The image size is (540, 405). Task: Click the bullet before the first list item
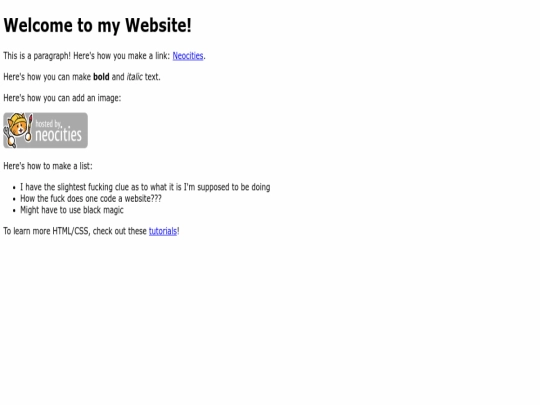click(14, 188)
